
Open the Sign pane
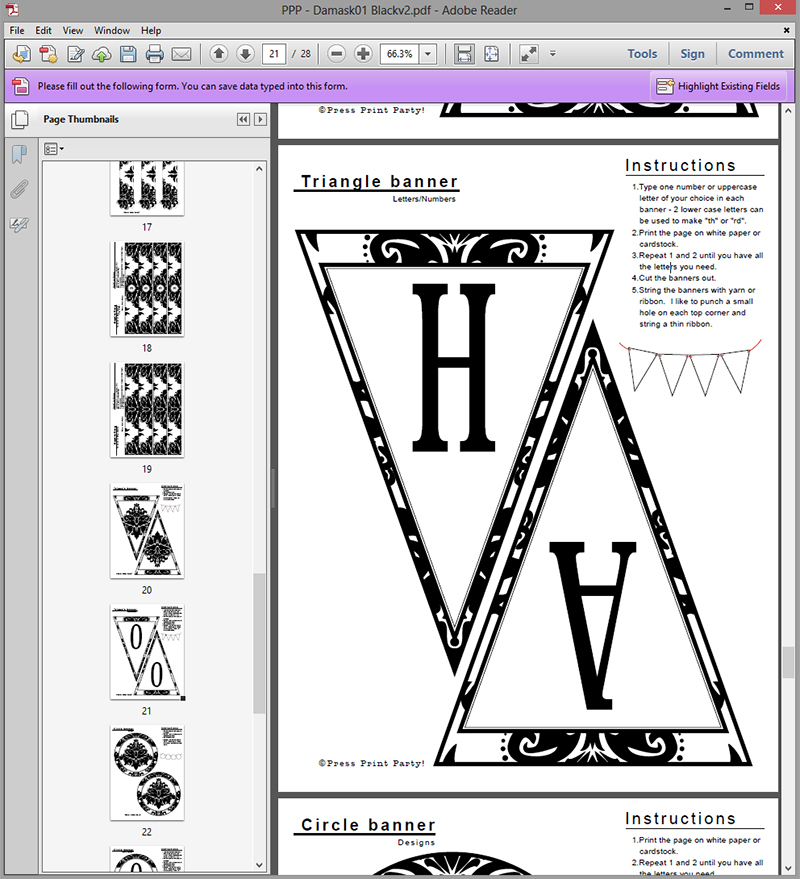coord(692,54)
